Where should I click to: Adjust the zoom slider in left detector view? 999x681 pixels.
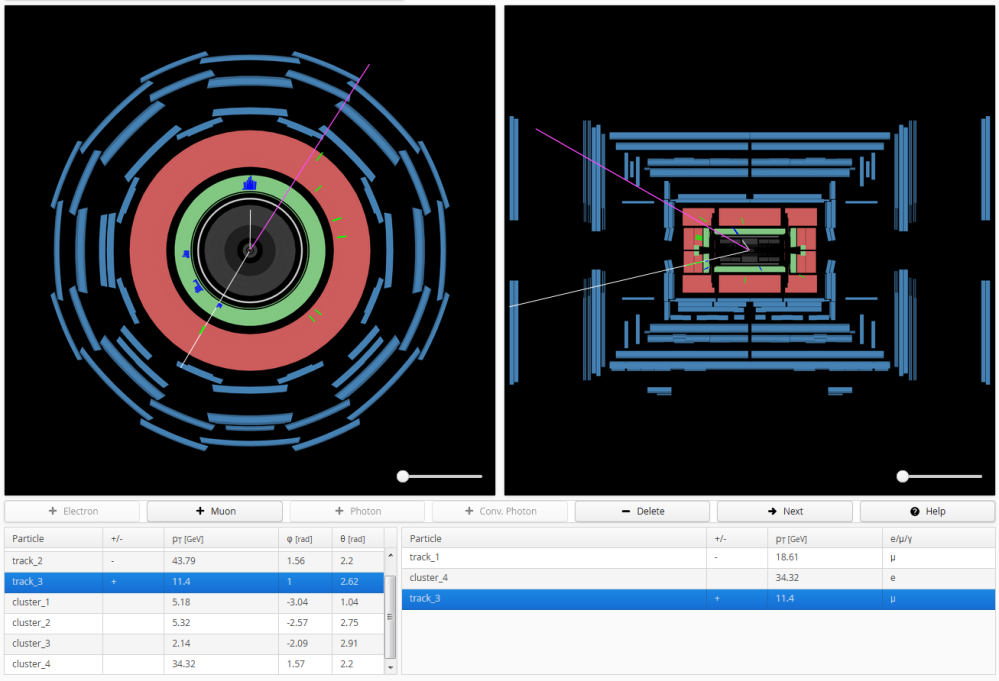tap(403, 476)
